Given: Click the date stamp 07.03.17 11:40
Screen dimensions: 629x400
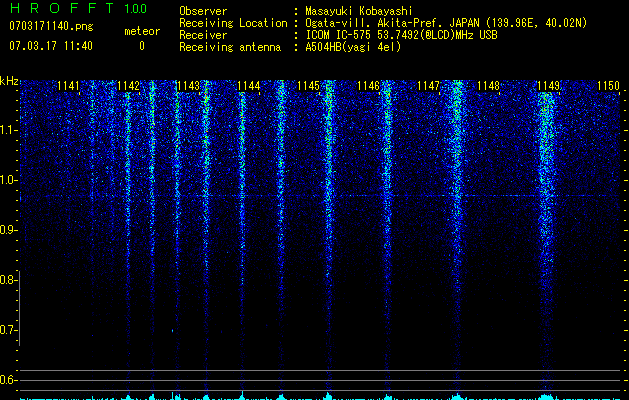Looking at the screenshot, I should [51, 46].
